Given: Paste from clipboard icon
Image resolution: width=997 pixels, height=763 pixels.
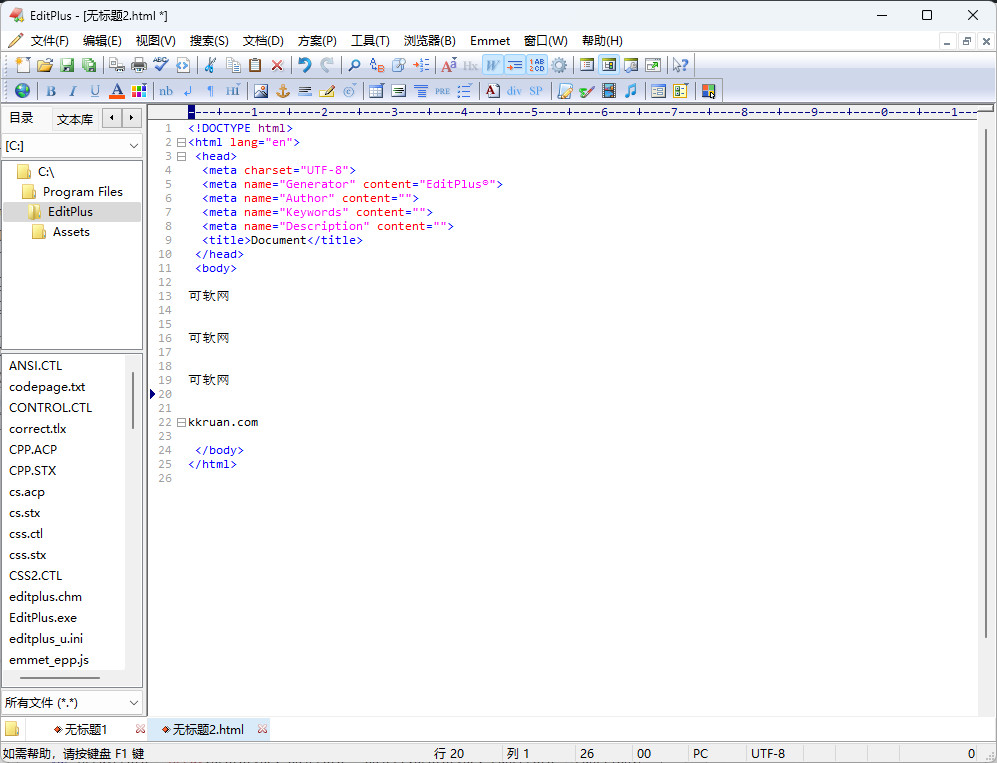Looking at the screenshot, I should tap(255, 65).
